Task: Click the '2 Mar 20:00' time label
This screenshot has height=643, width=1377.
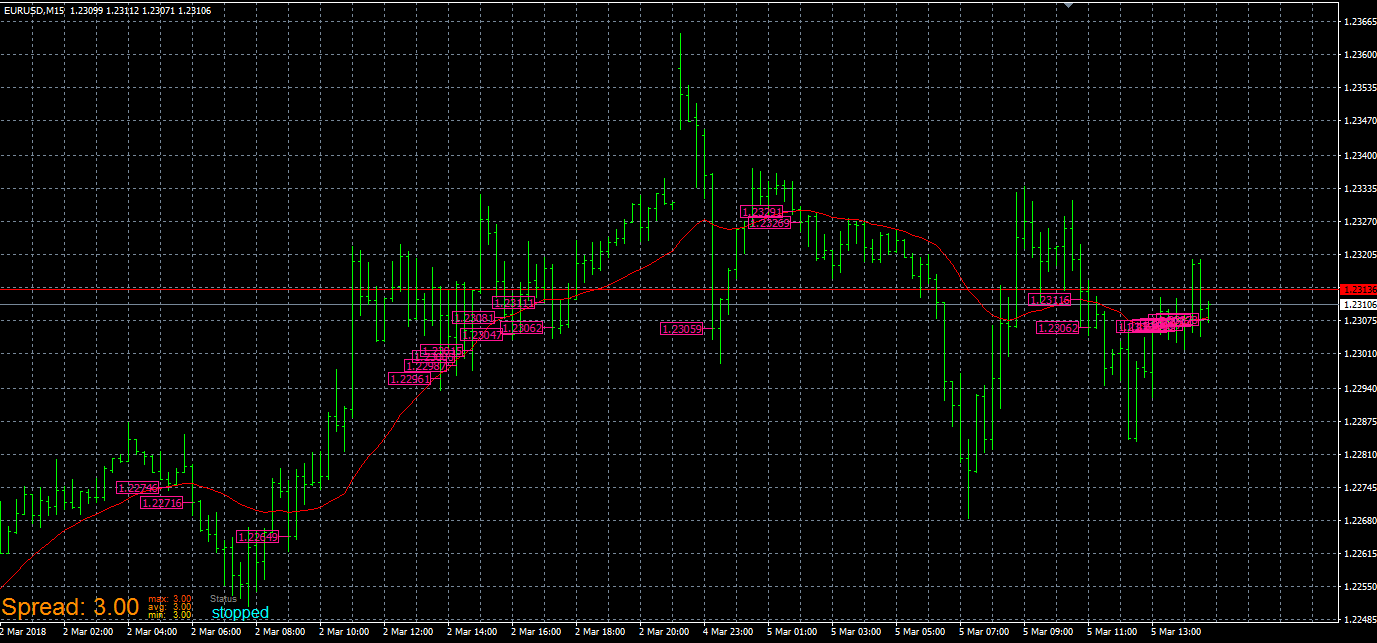Action: [x=664, y=632]
